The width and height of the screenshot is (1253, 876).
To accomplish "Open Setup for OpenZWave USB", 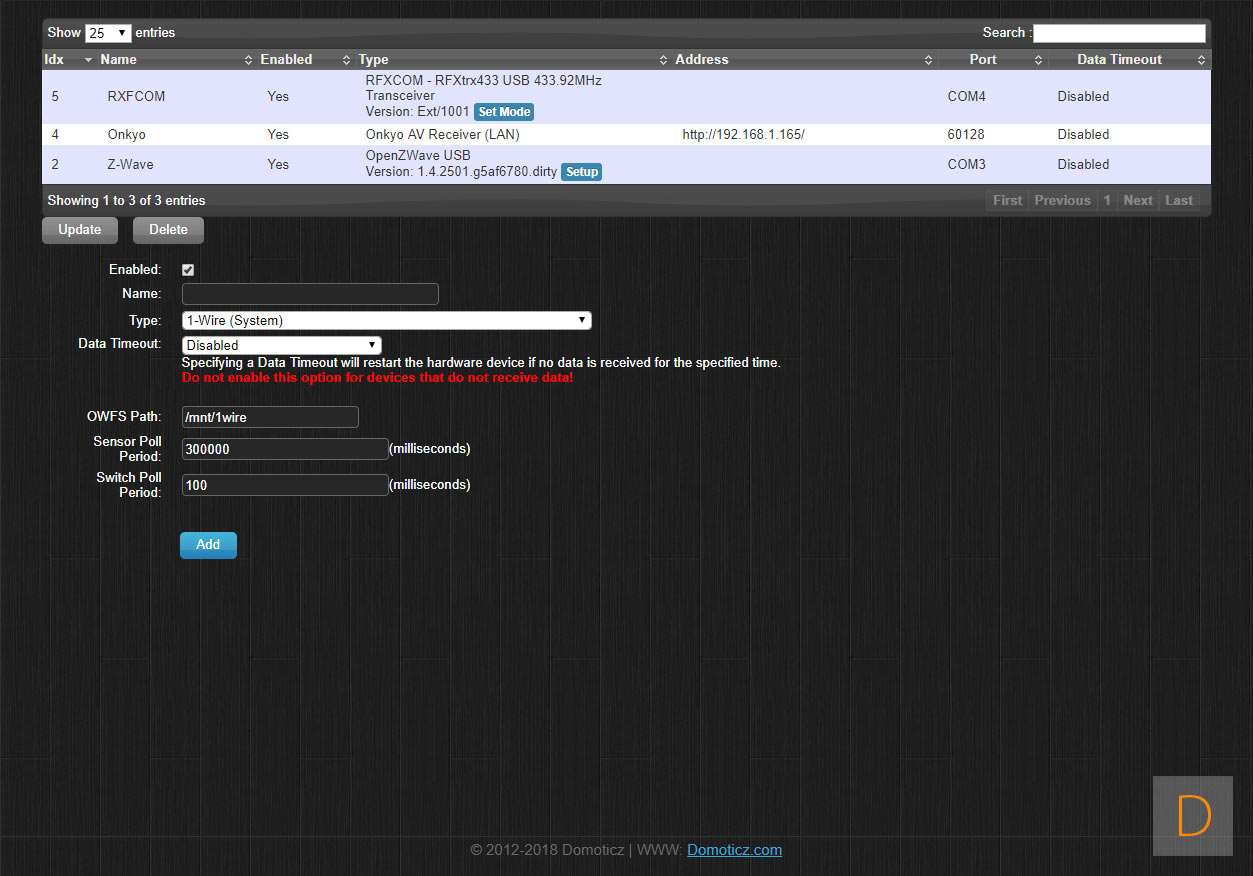I will pyautogui.click(x=581, y=172).
